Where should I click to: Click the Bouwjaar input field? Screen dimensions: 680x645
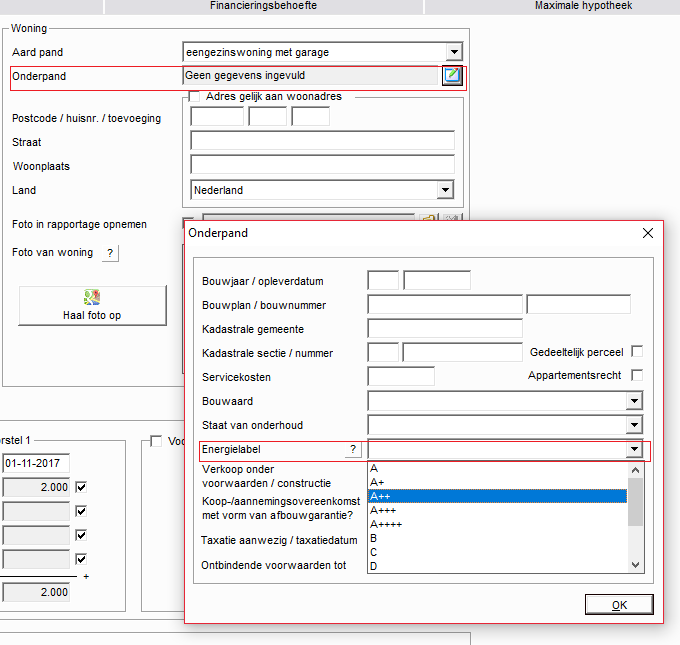(383, 280)
